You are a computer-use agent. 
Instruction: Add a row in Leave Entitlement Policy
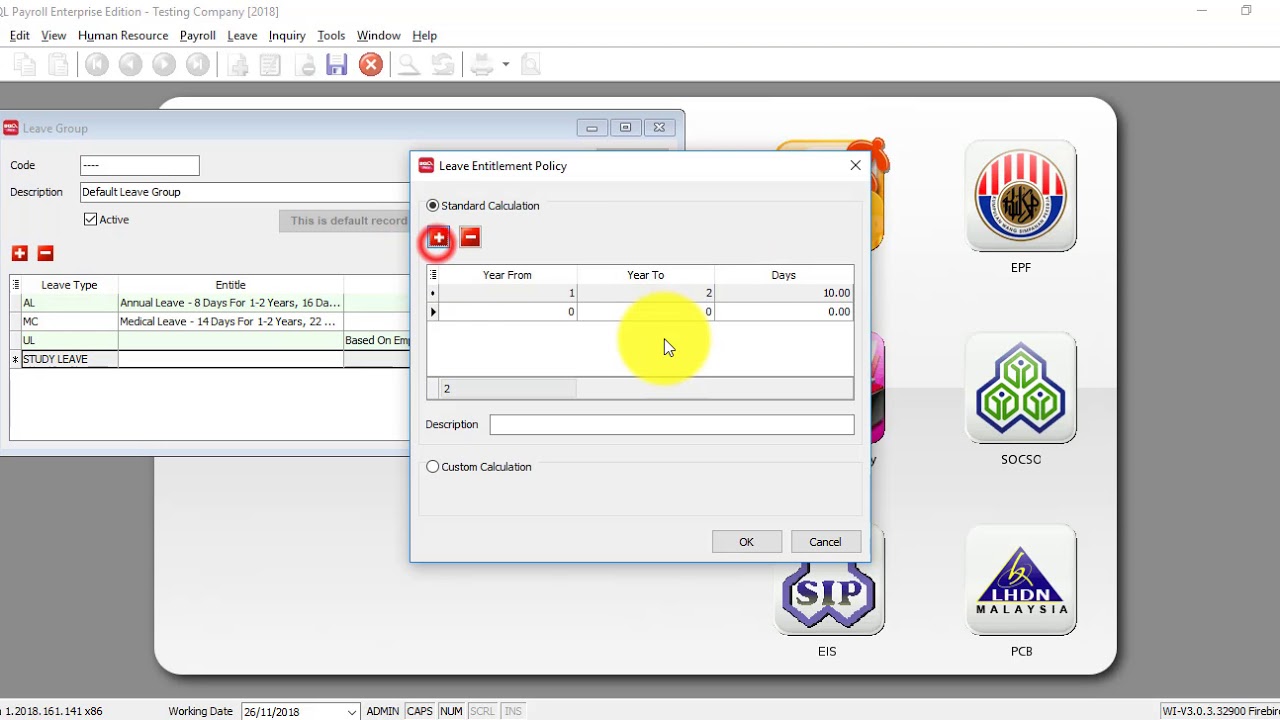[438, 237]
